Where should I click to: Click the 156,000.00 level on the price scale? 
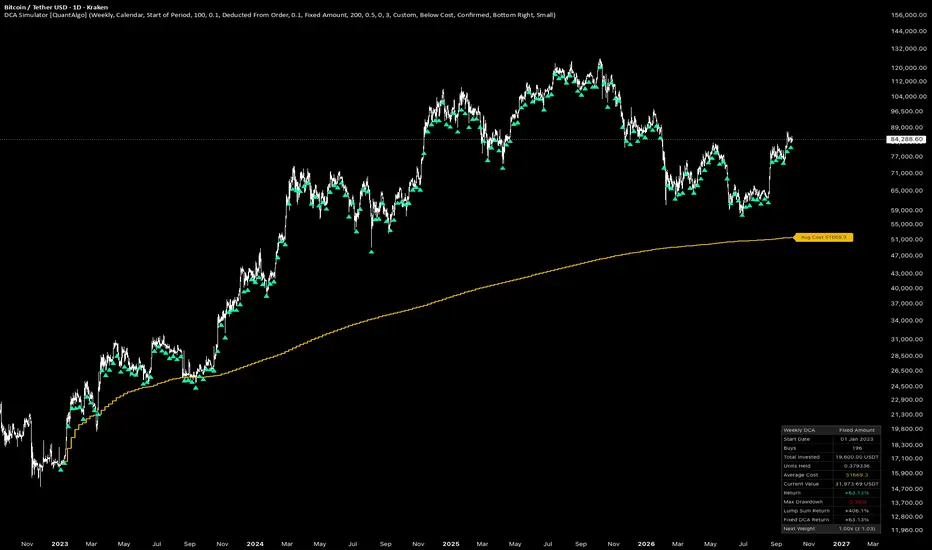(908, 15)
